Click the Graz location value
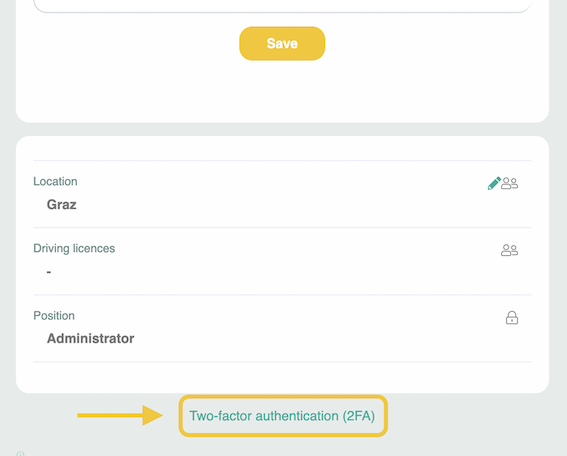 61,205
